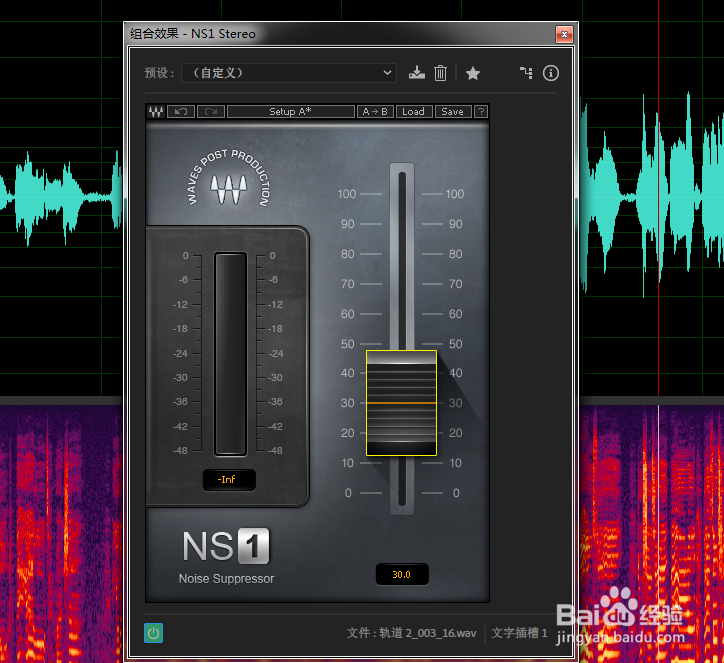Redo change in NS1 toolbar

click(x=211, y=112)
